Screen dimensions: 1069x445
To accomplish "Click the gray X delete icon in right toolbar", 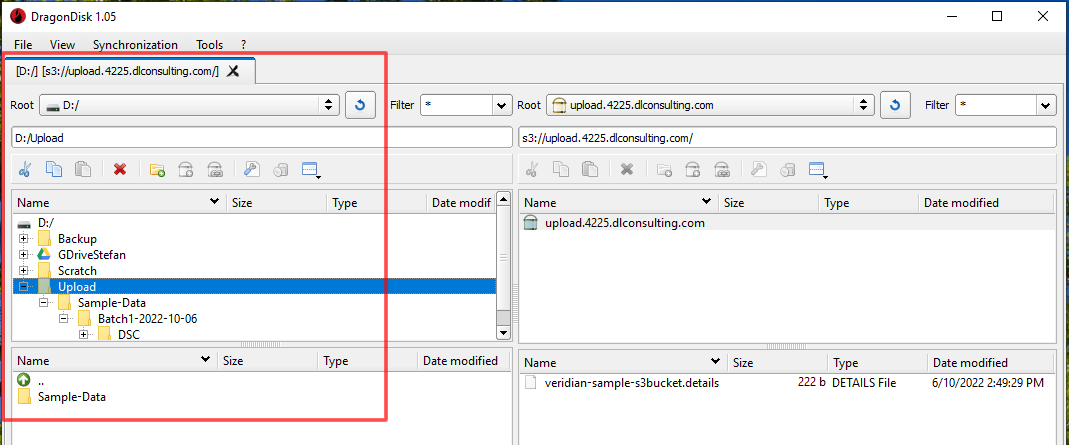I will pyautogui.click(x=627, y=169).
